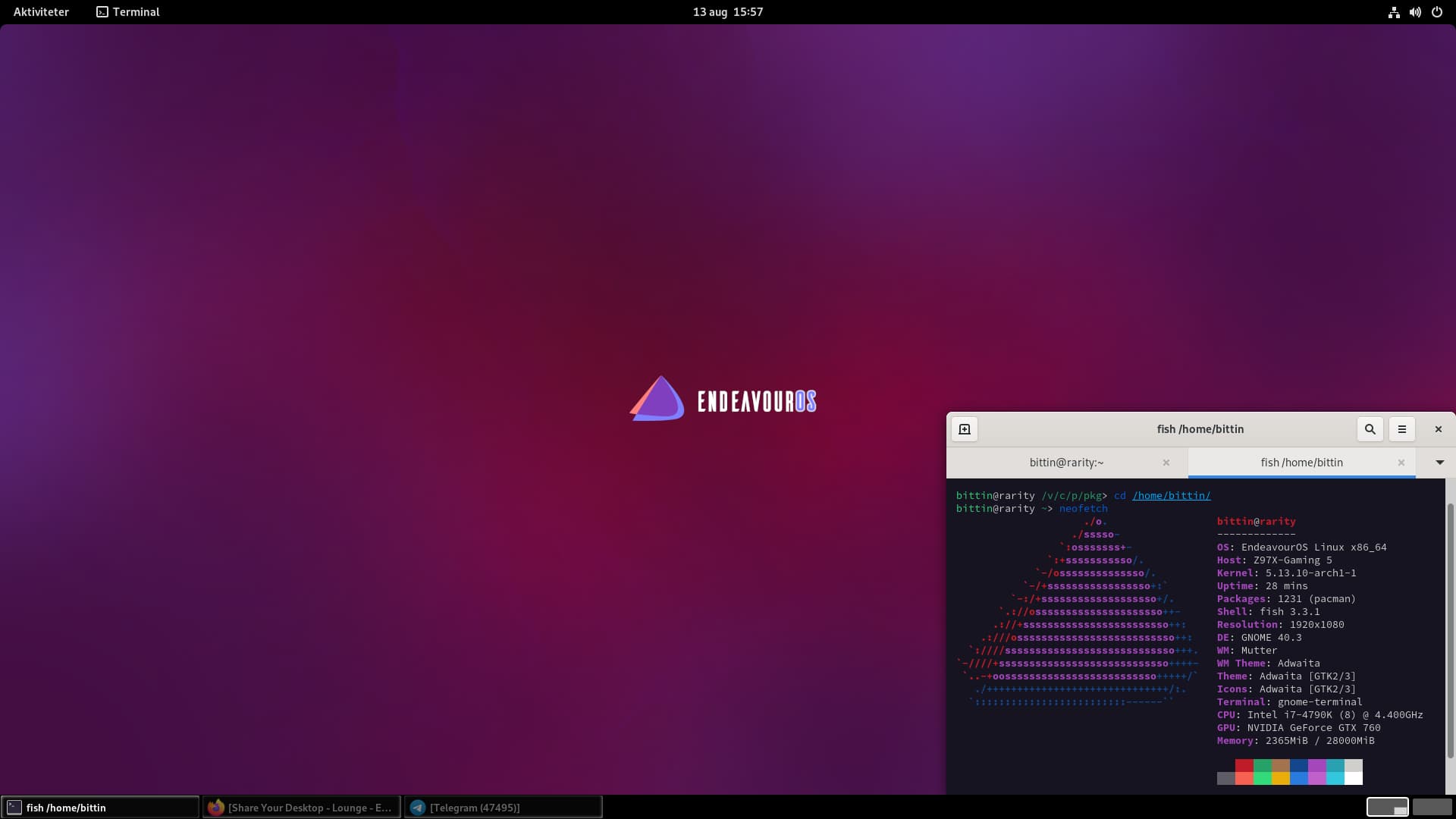This screenshot has width=1456, height=819.
Task: Click the volume speaker icon
Action: coord(1415,12)
